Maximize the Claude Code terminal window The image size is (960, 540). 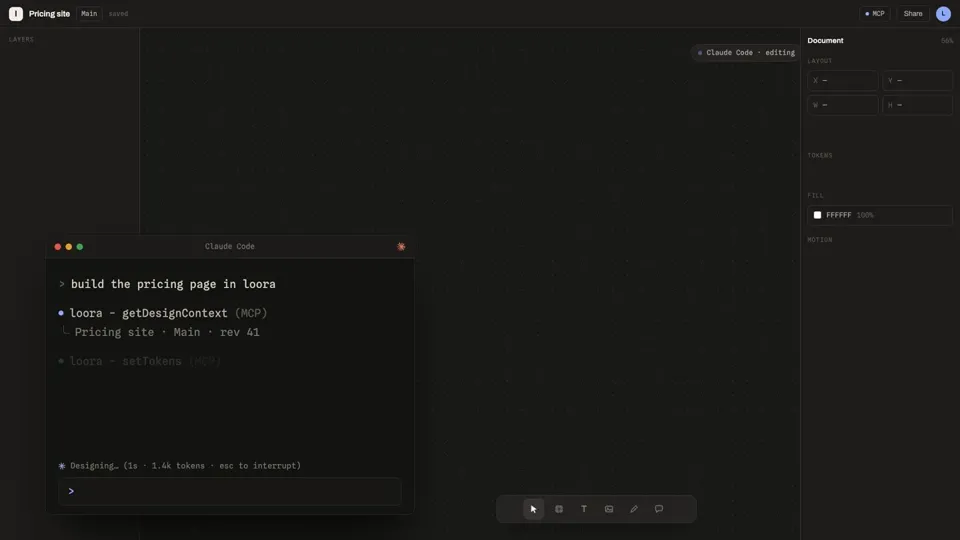point(80,247)
